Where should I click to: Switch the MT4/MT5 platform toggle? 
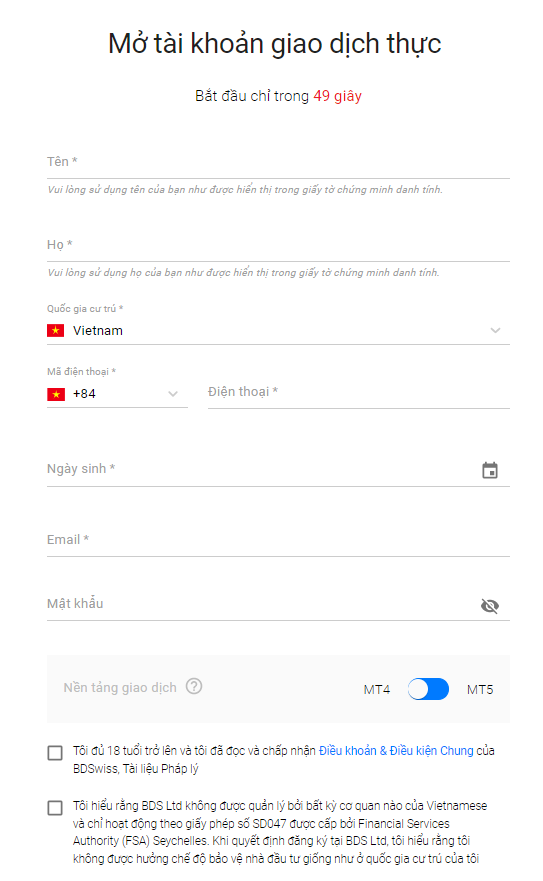tap(428, 689)
